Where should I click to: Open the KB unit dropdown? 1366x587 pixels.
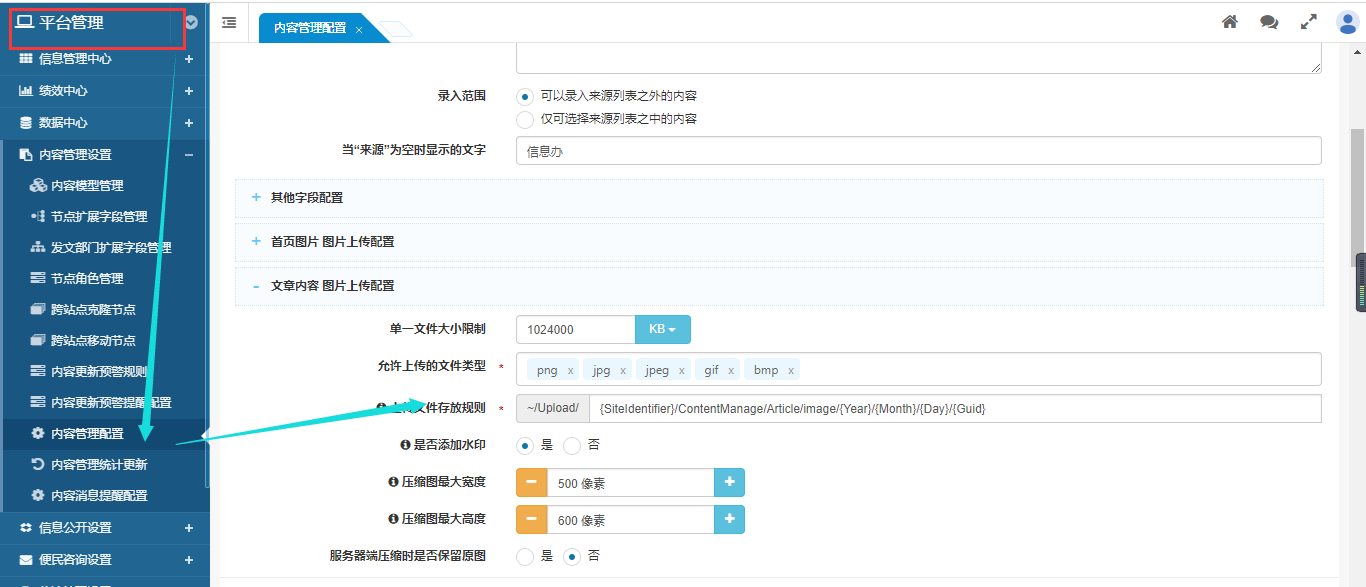pyautogui.click(x=662, y=329)
